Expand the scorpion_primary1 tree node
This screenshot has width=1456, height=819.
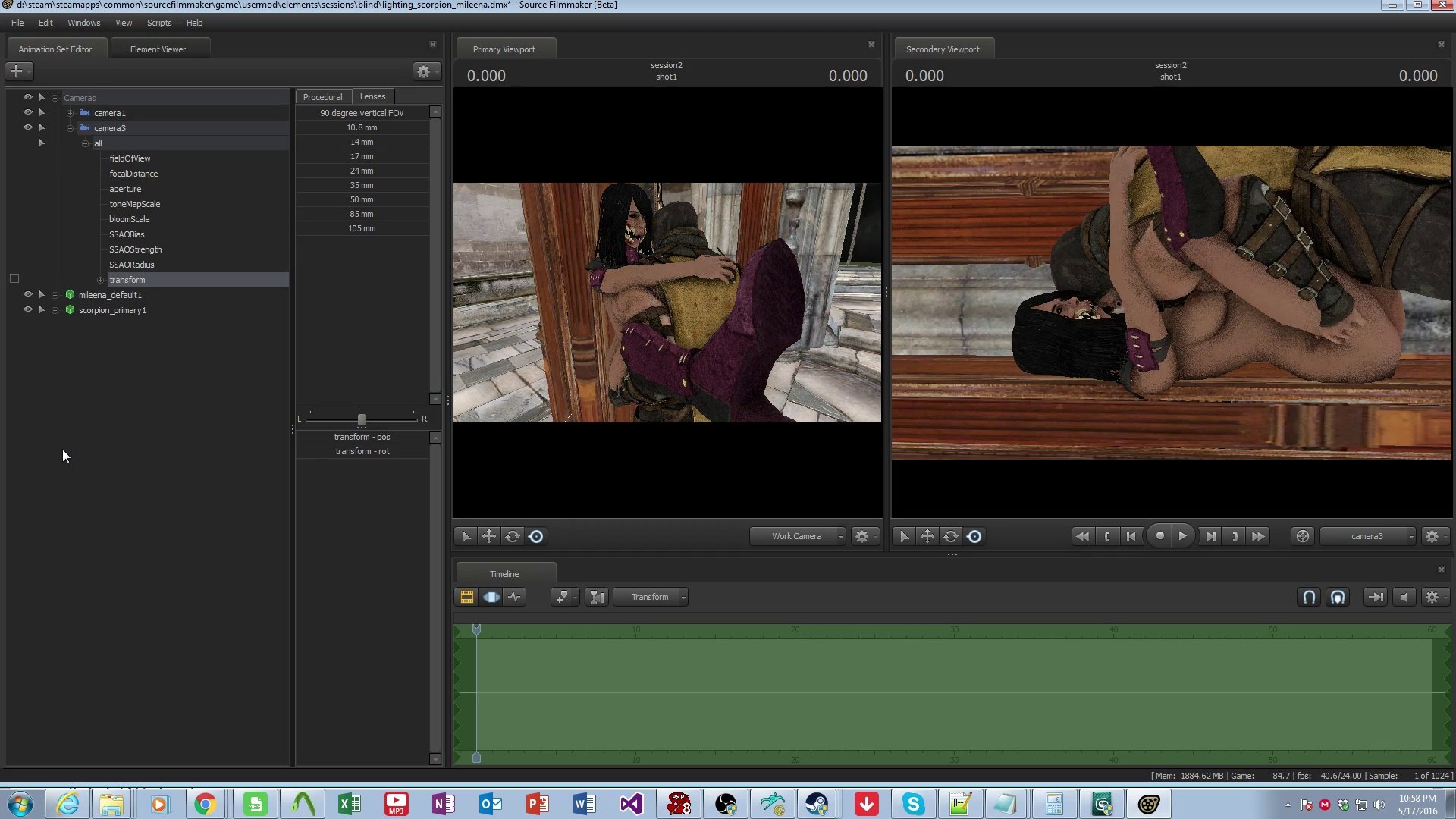tap(55, 310)
